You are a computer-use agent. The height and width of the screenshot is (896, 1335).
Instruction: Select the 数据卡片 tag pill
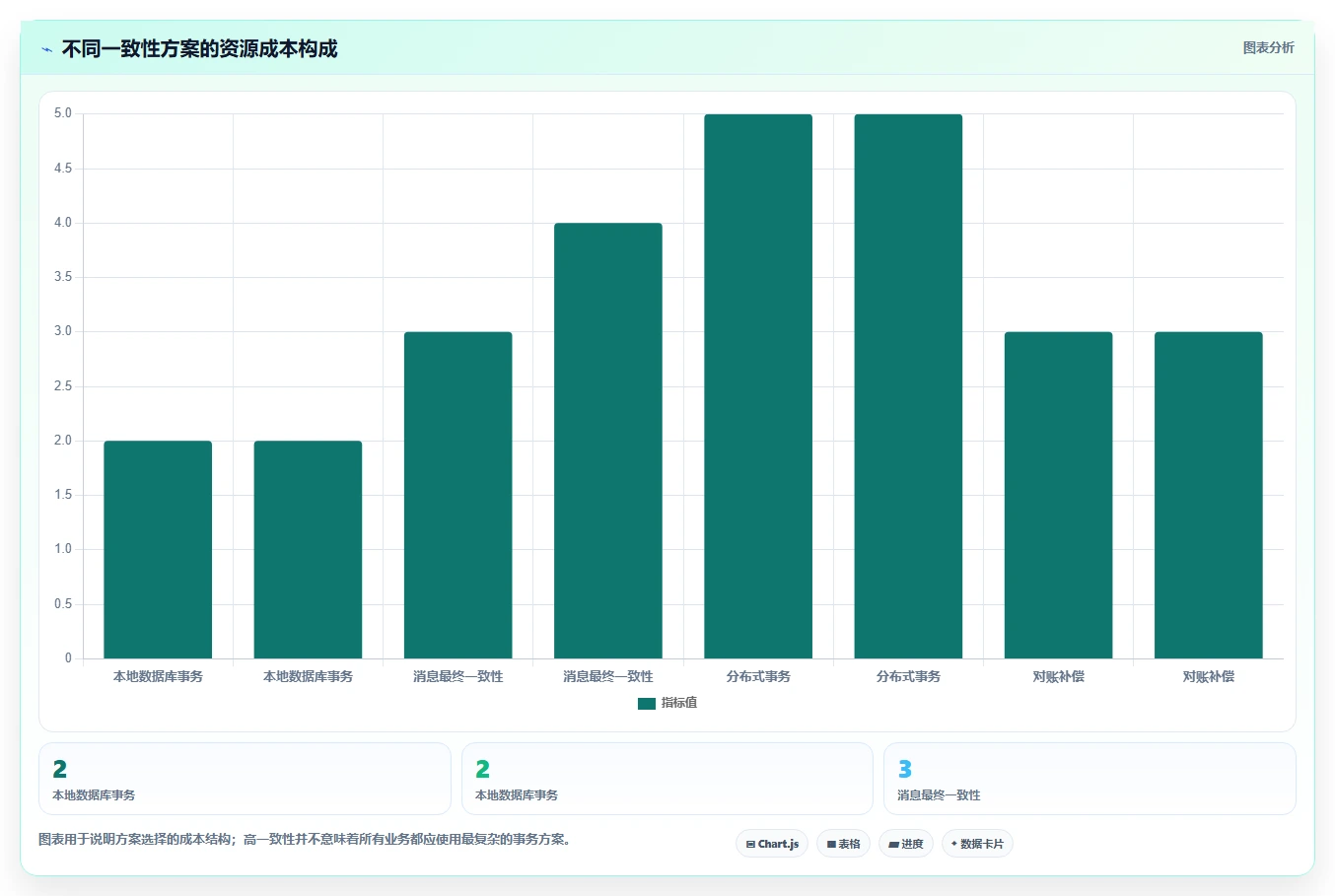pos(977,844)
